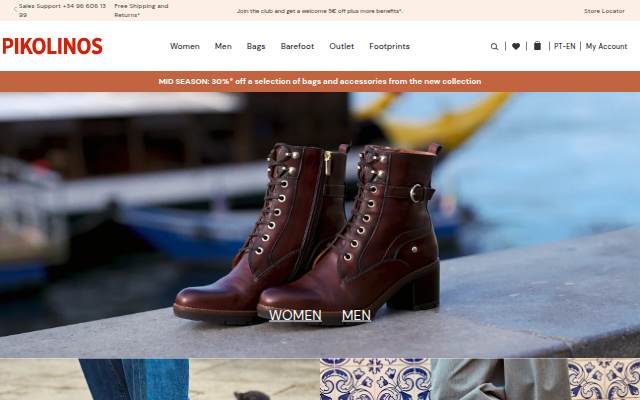Image resolution: width=640 pixels, height=400 pixels.
Task: Click the search magnifier icon
Action: tap(494, 47)
